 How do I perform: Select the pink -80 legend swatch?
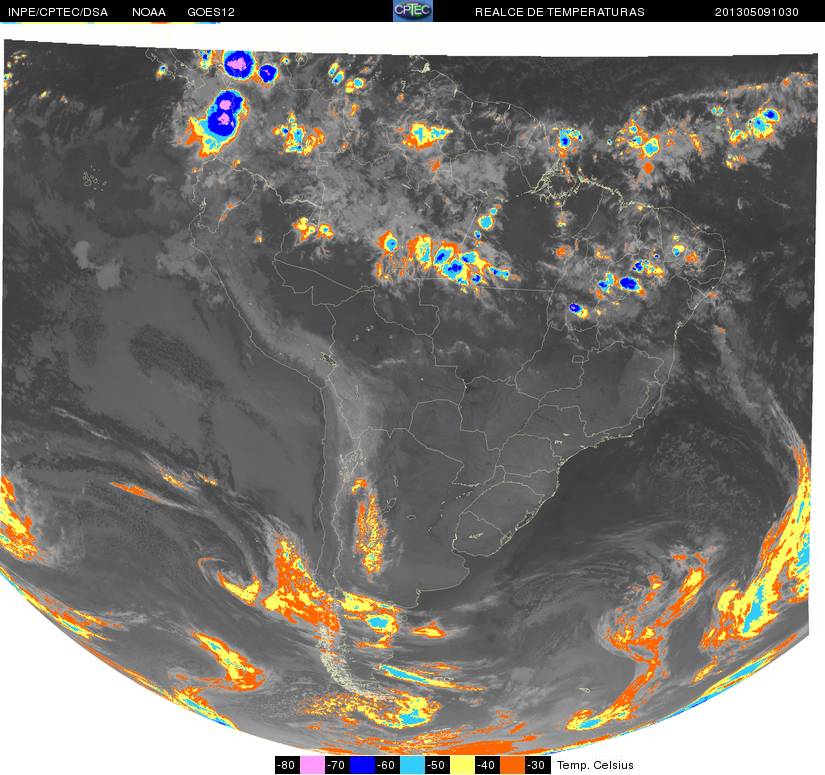point(311,764)
